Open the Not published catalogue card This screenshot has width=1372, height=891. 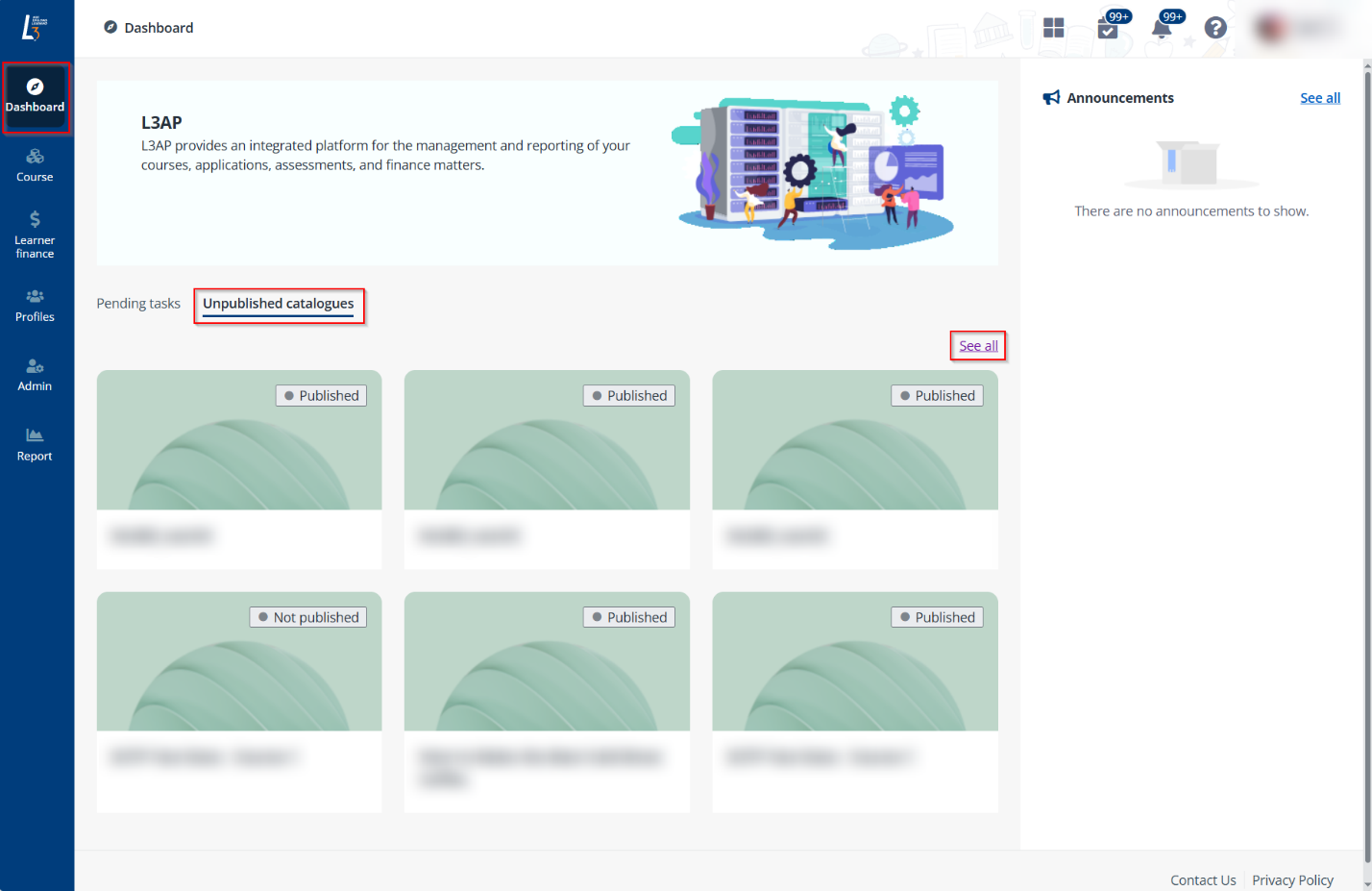[x=239, y=702]
